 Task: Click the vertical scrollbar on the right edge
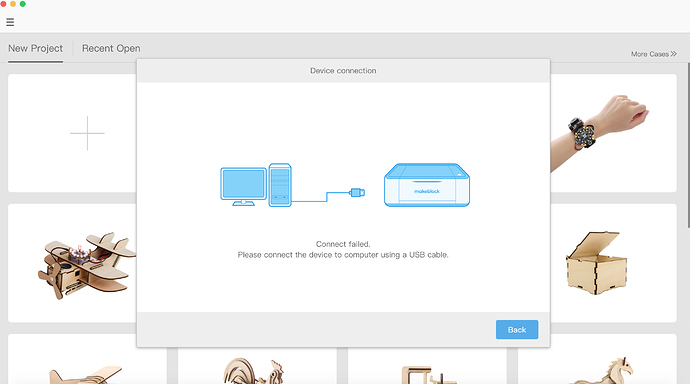click(x=688, y=145)
